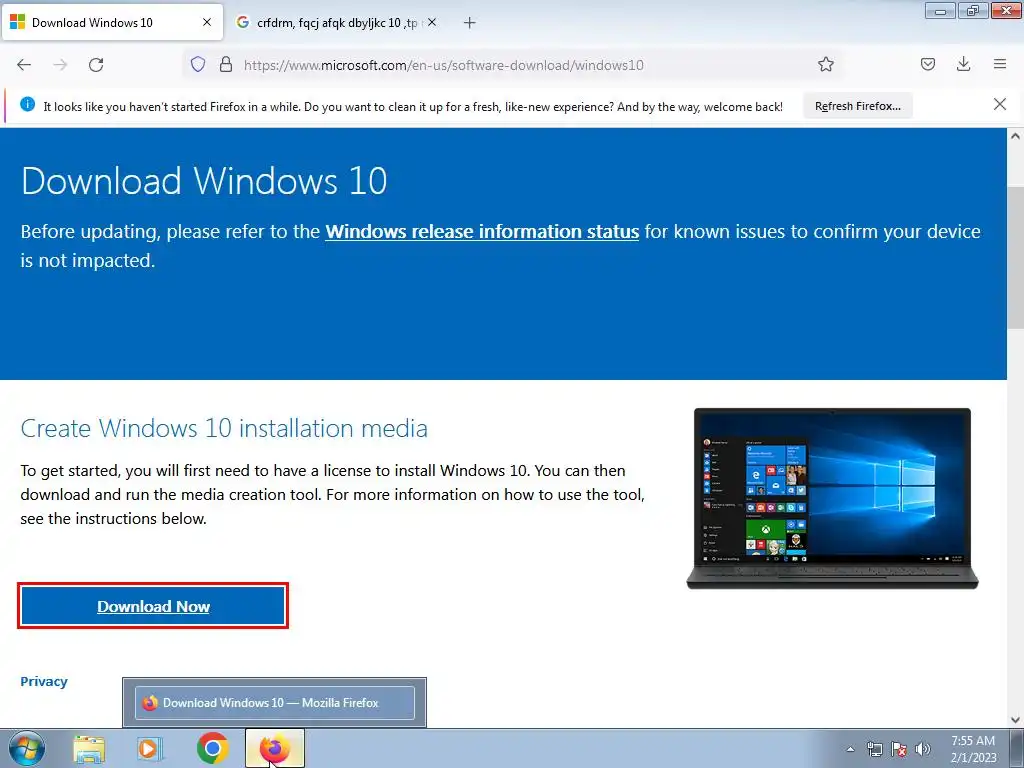The height and width of the screenshot is (768, 1024).
Task: Click the Firefox taskbar icon
Action: click(x=274, y=748)
